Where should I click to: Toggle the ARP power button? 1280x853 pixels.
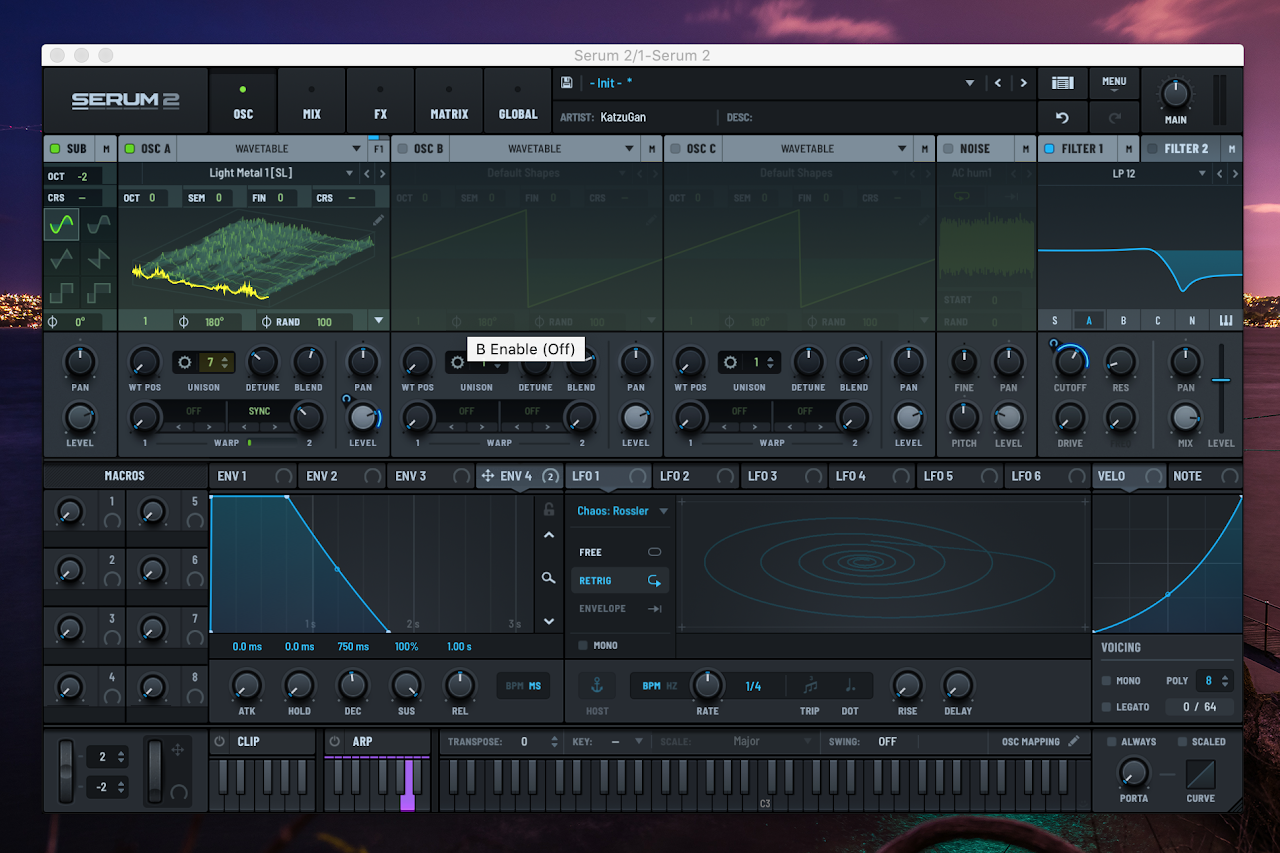[x=335, y=742]
